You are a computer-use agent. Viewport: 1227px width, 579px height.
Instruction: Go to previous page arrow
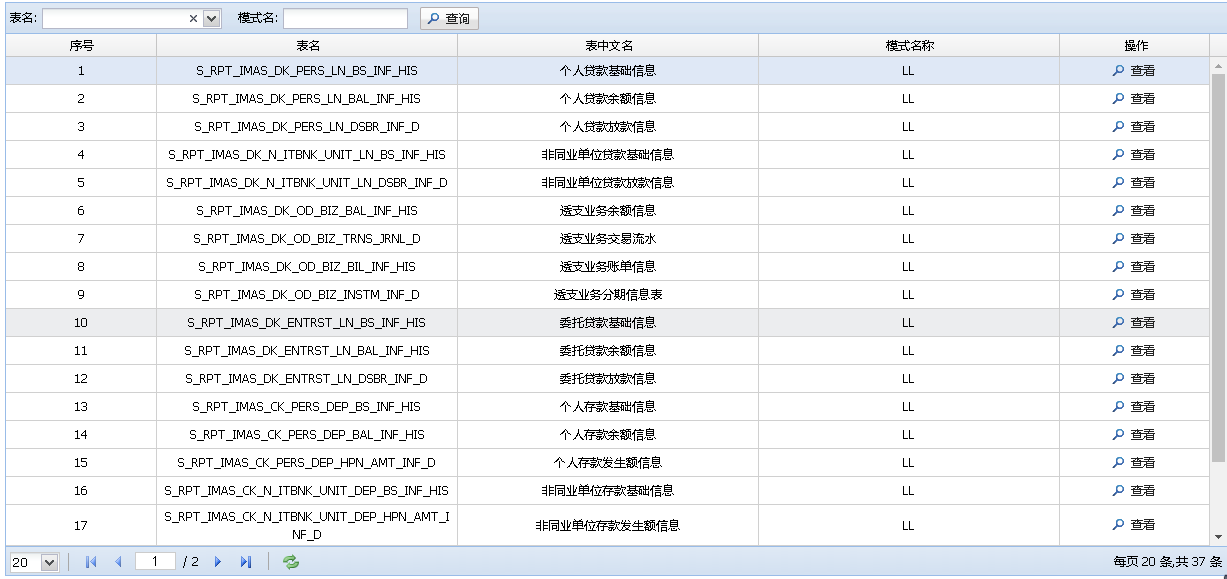tap(118, 563)
